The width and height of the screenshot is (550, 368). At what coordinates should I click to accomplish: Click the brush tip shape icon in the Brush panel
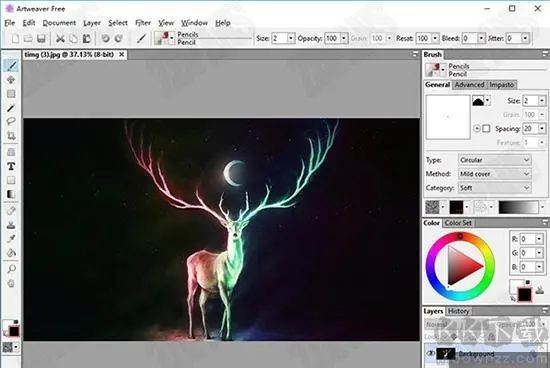pos(478,101)
